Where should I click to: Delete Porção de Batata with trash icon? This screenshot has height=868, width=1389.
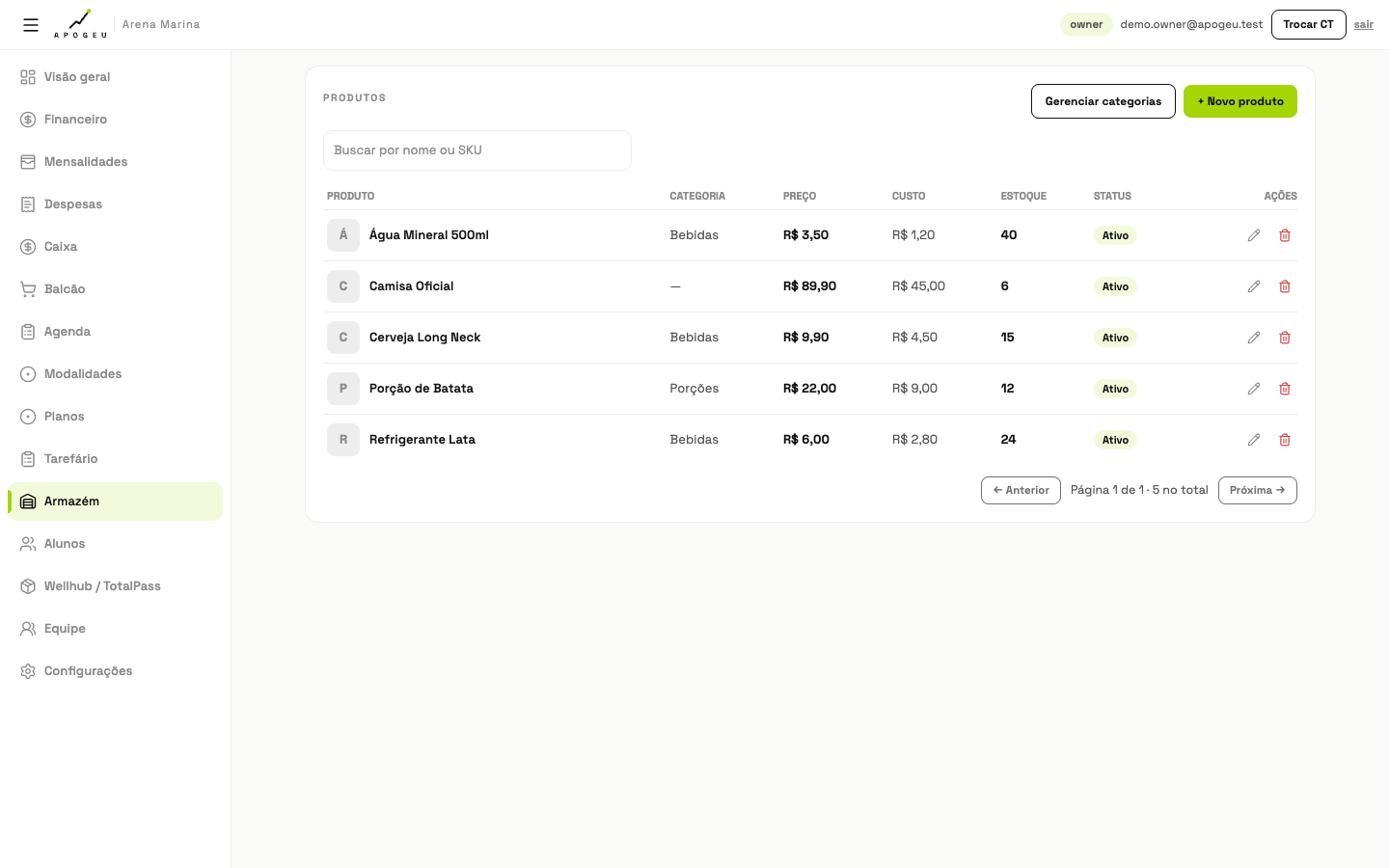[1285, 389]
